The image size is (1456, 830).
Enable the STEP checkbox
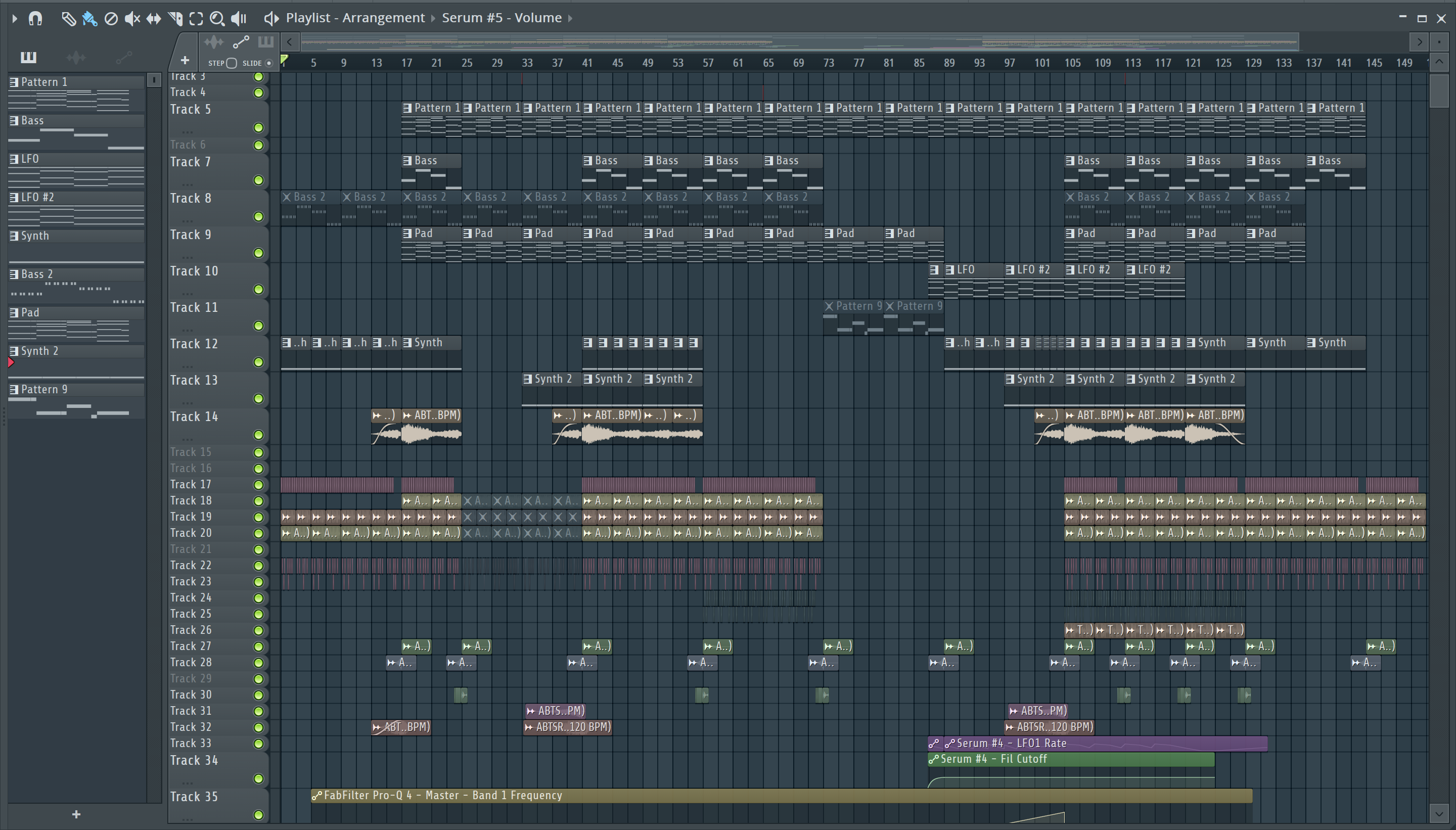click(x=232, y=63)
